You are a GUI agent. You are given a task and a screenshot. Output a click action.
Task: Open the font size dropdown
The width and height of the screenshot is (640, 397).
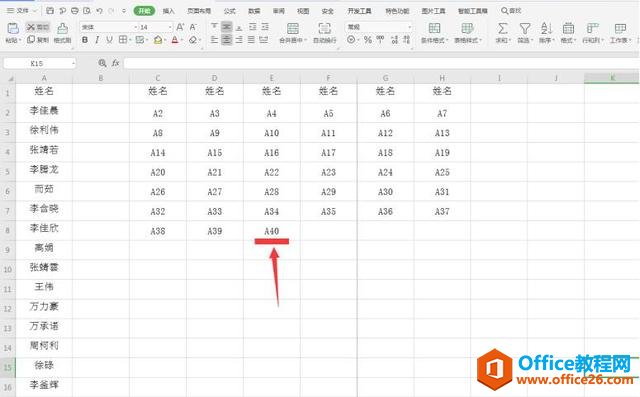pos(170,27)
